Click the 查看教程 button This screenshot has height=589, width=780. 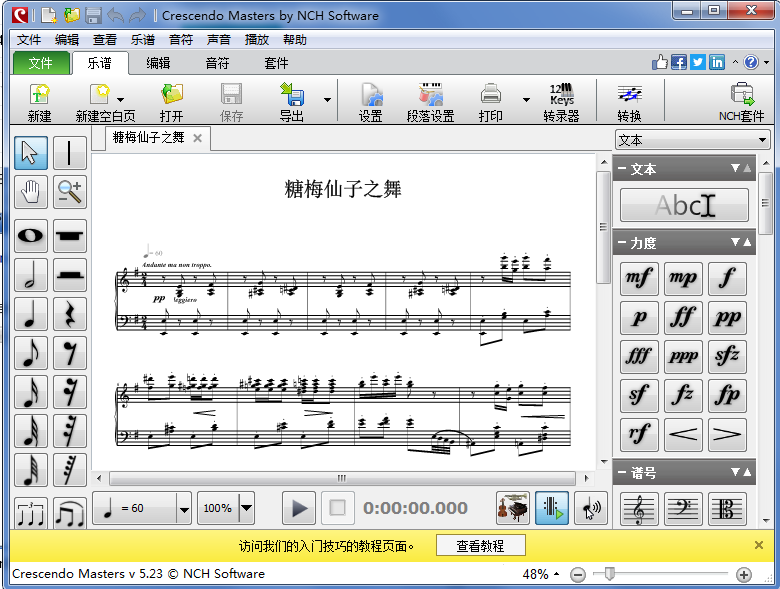(x=481, y=546)
